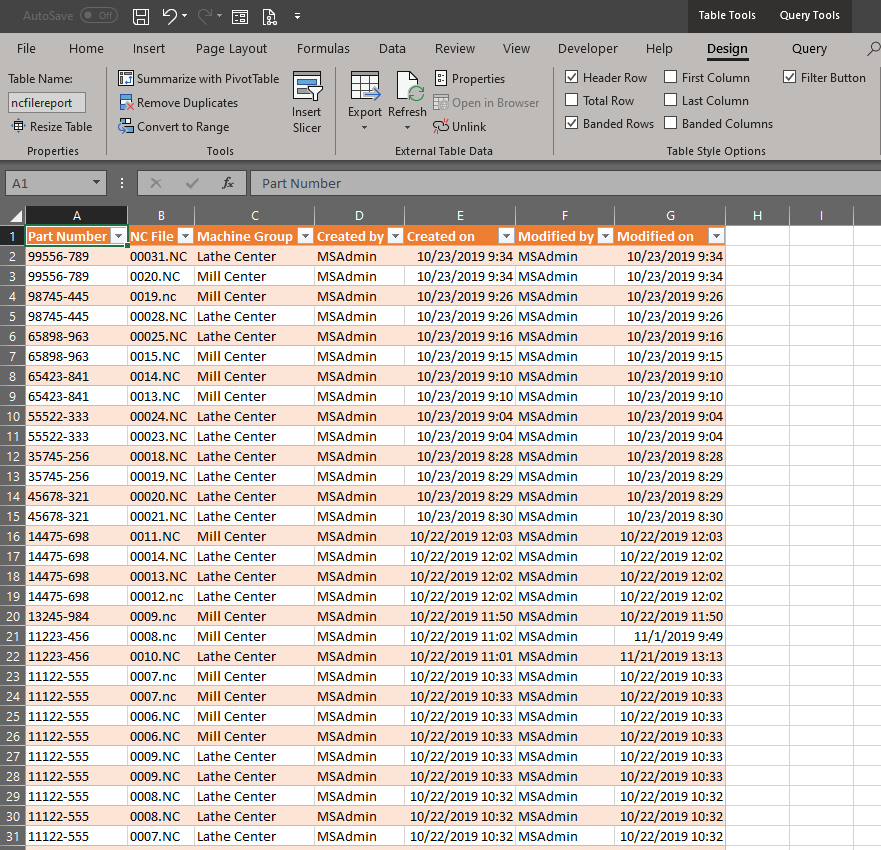Click Summarize with PivotTable icon

click(x=126, y=78)
